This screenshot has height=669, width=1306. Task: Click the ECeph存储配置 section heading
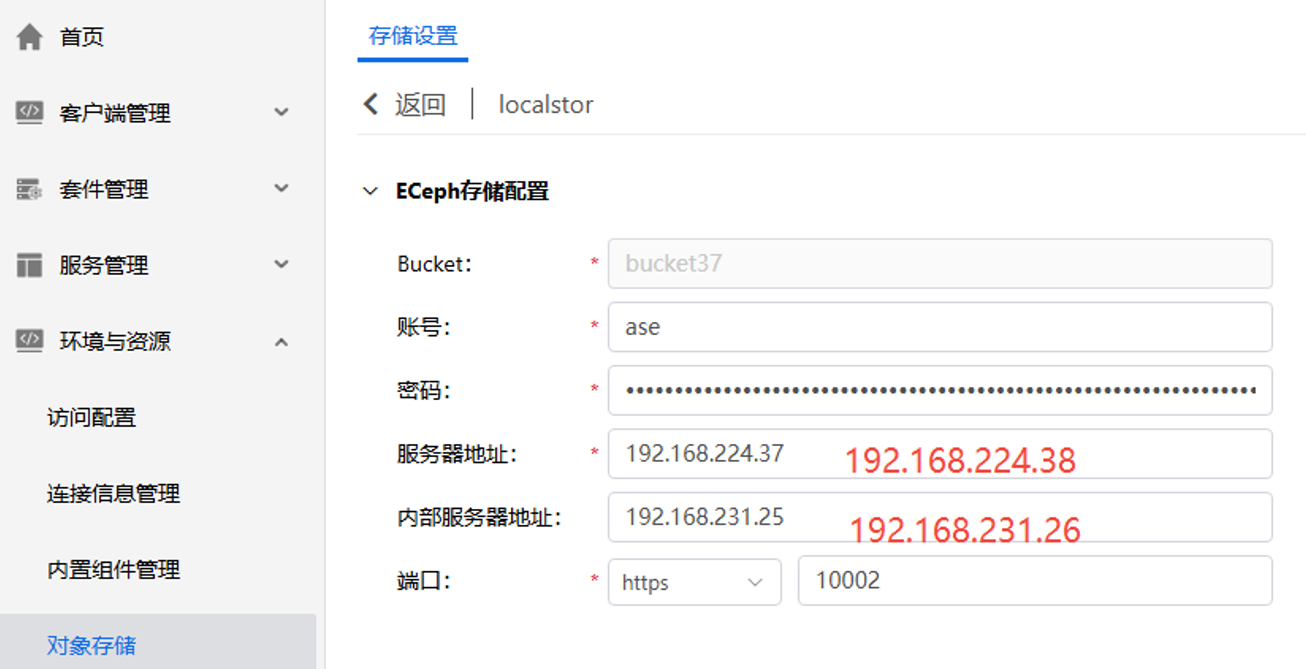[x=472, y=191]
